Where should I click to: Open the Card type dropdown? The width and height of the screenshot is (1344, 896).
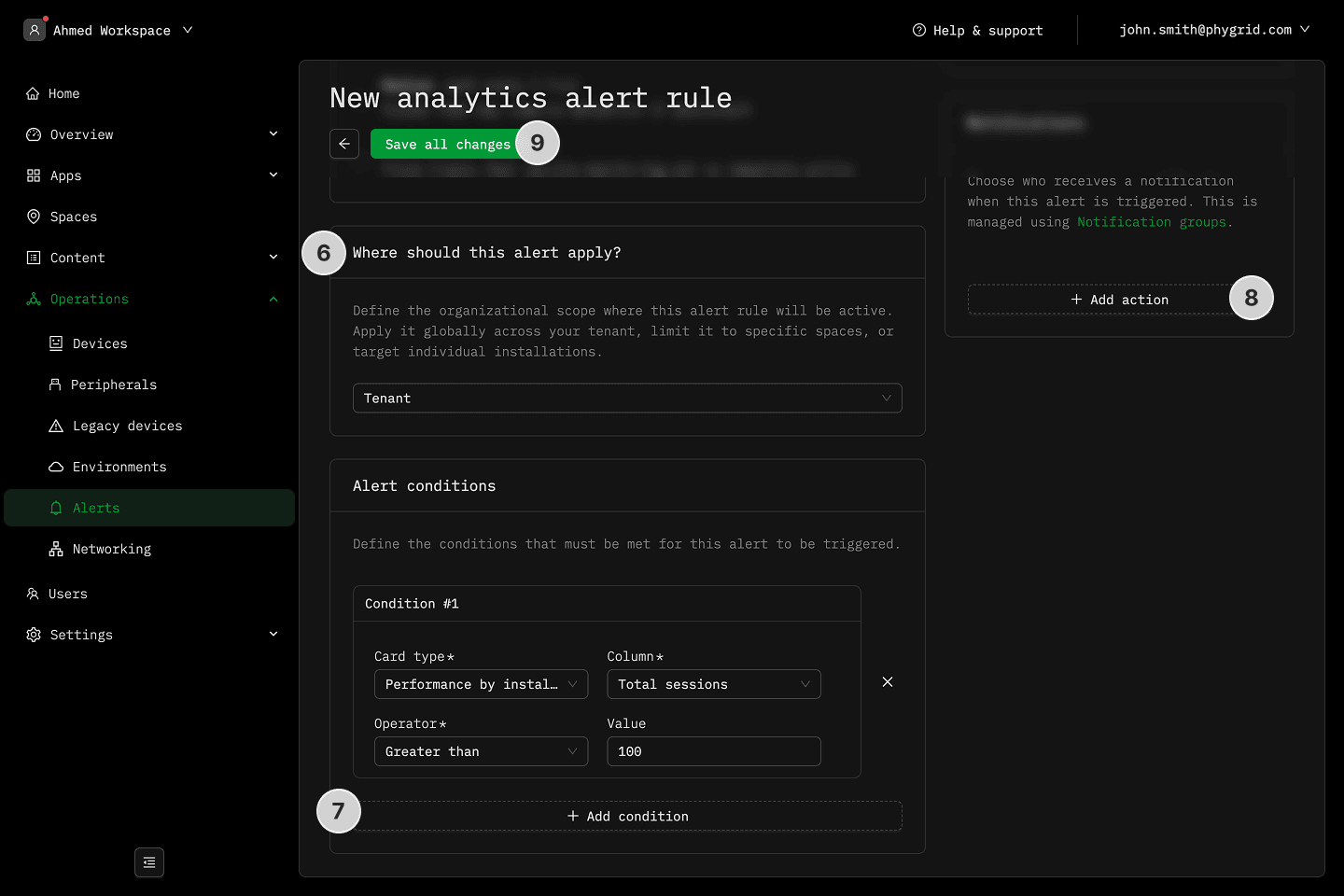point(481,684)
